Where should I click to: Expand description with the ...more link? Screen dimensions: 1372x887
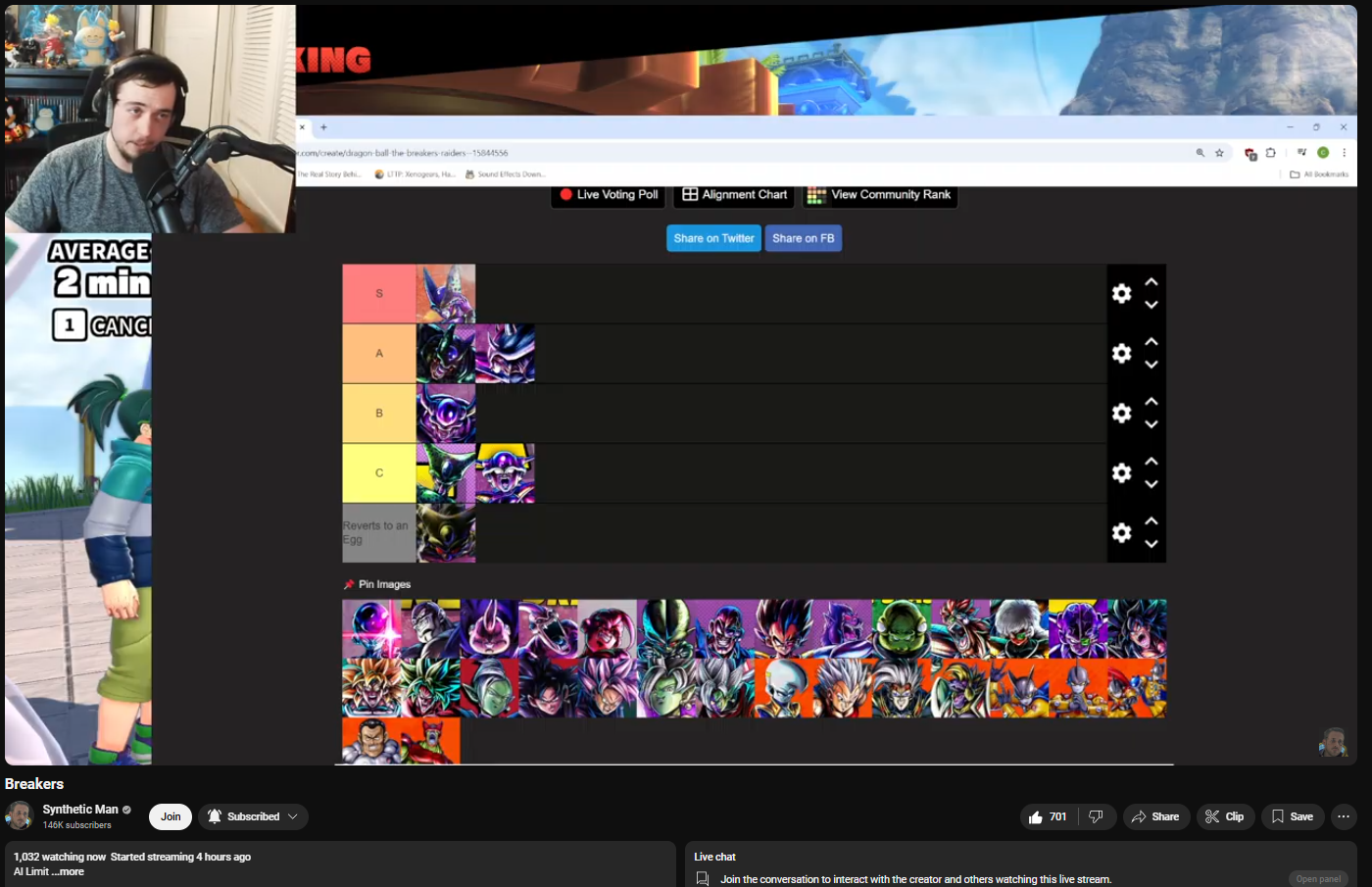click(x=68, y=871)
